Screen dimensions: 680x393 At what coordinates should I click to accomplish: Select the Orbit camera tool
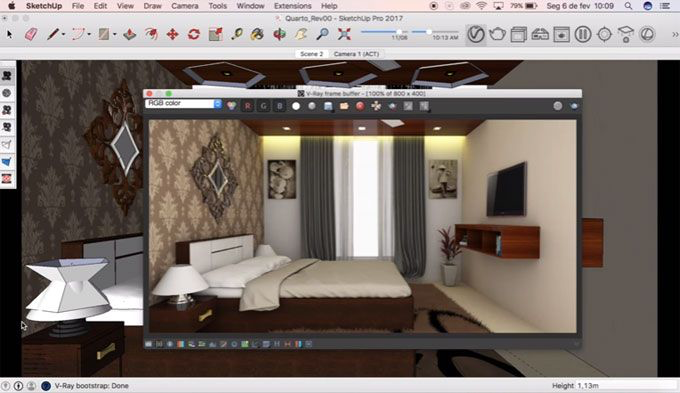(279, 34)
